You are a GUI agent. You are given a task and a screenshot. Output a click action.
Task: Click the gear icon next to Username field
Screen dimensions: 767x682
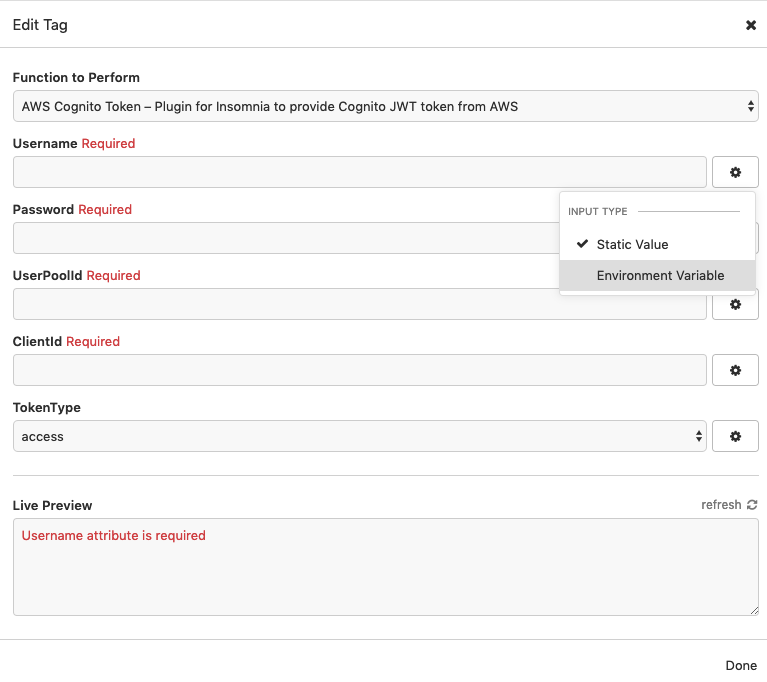click(x=735, y=172)
